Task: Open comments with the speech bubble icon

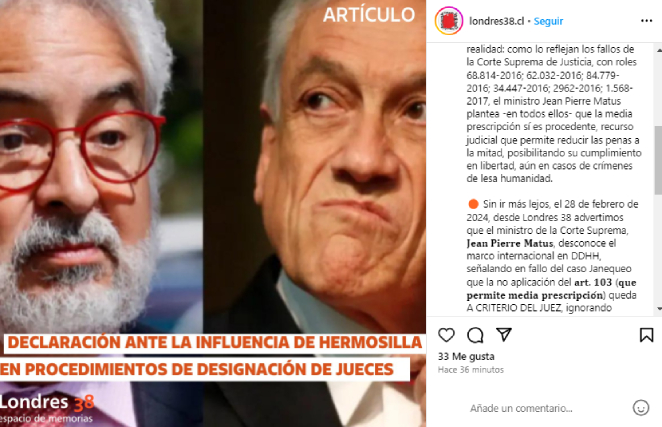Action: click(475, 335)
